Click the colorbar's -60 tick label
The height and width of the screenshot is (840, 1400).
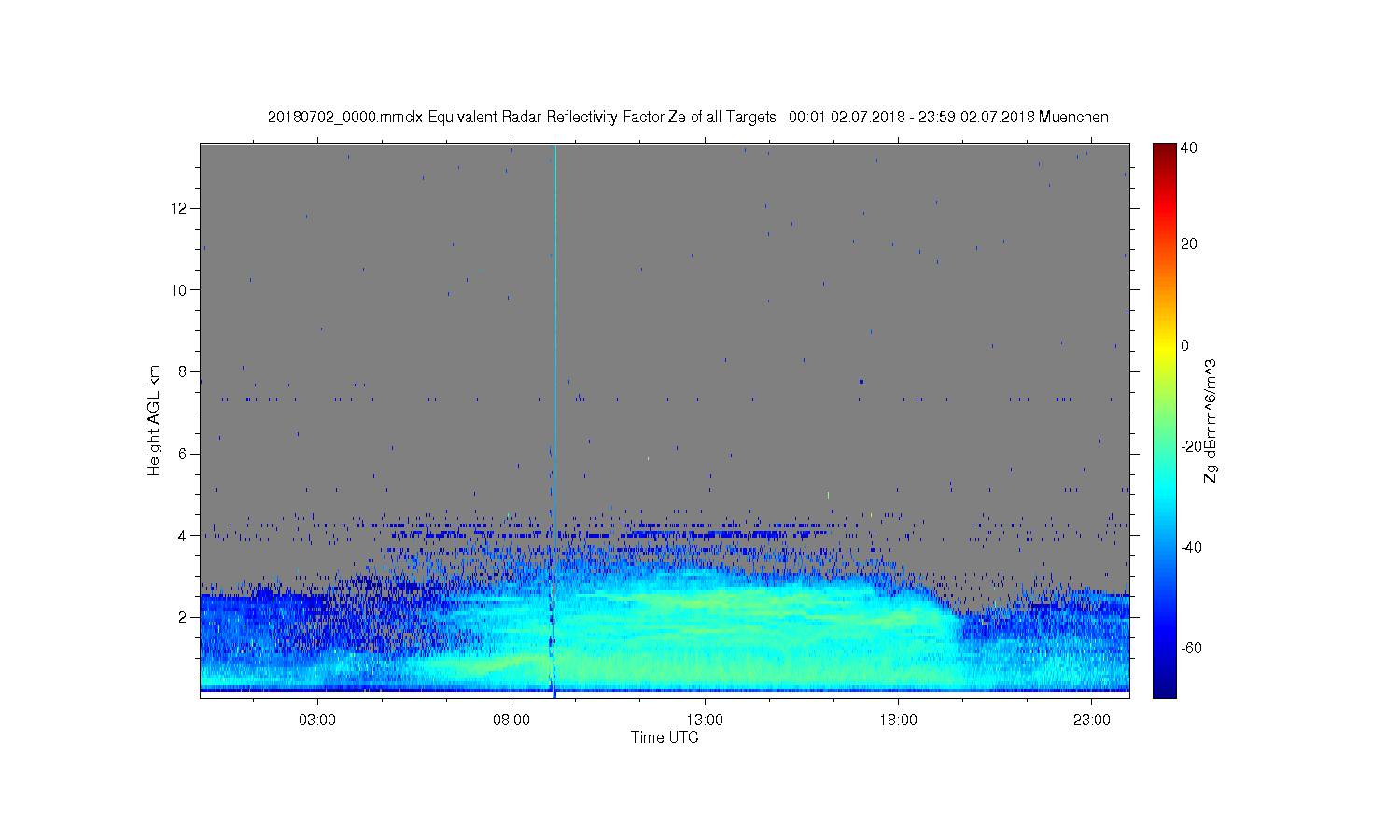(x=1192, y=648)
